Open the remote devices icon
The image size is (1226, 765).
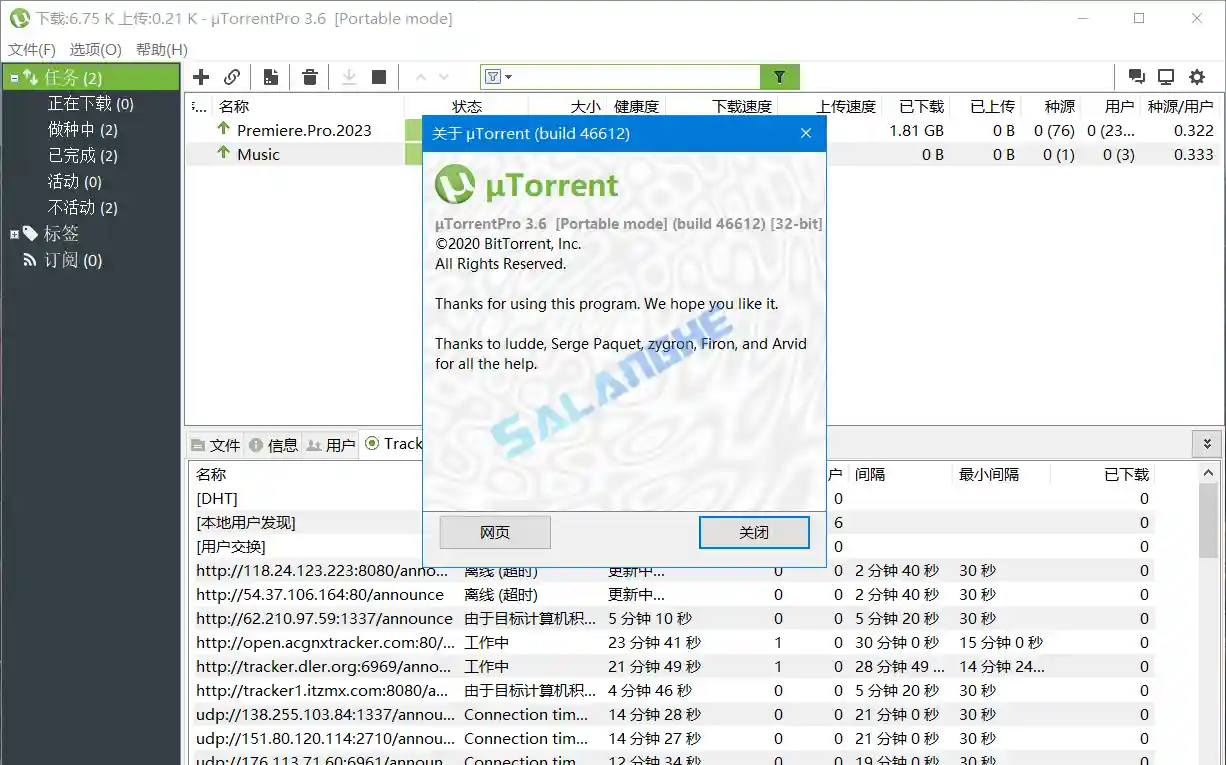pyautogui.click(x=1165, y=76)
